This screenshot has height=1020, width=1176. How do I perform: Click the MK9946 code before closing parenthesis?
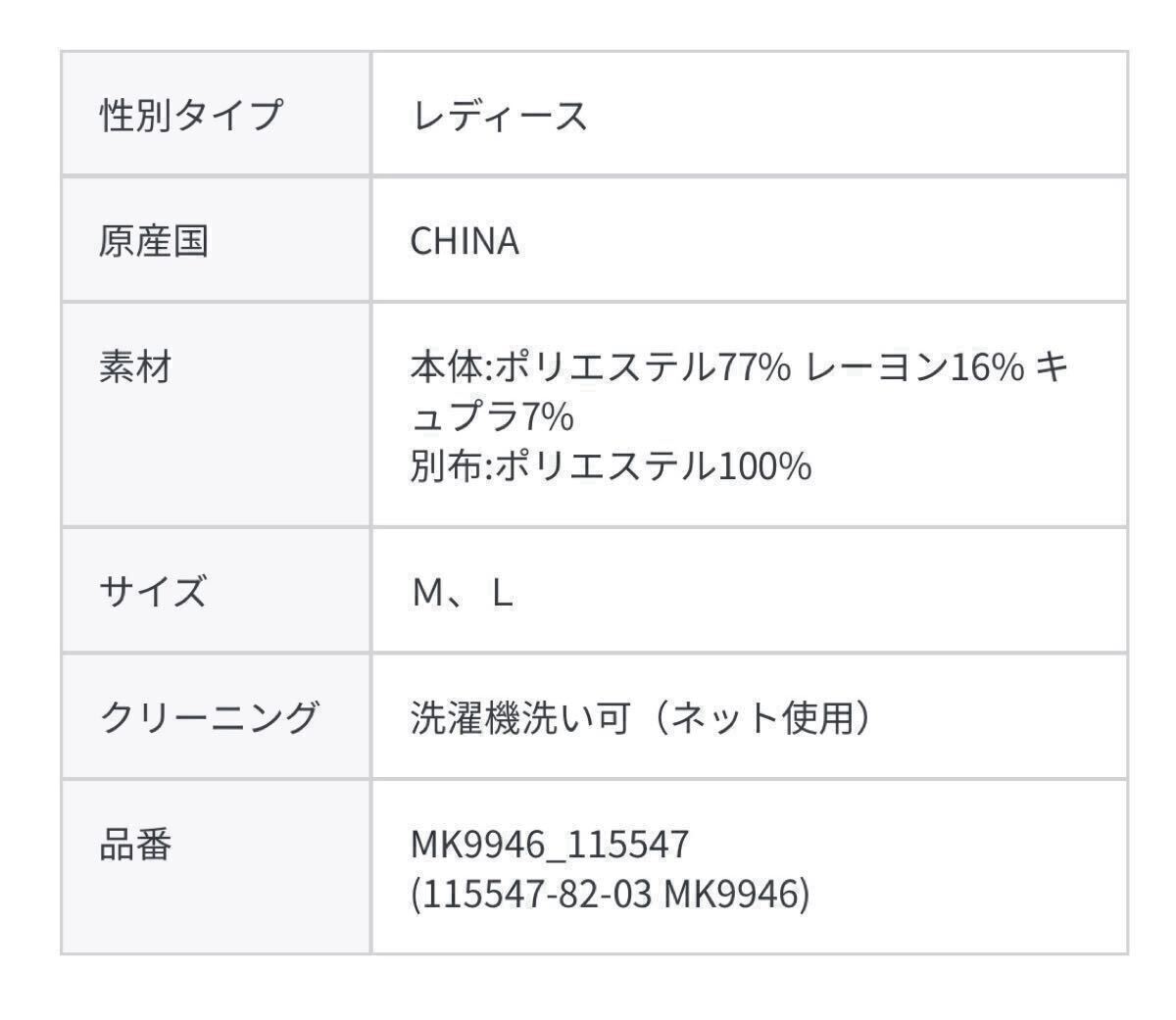[731, 894]
